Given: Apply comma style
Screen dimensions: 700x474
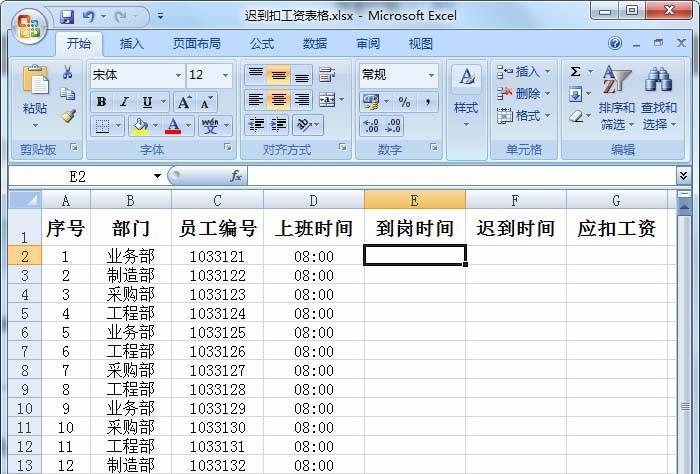Looking at the screenshot, I should 428,102.
